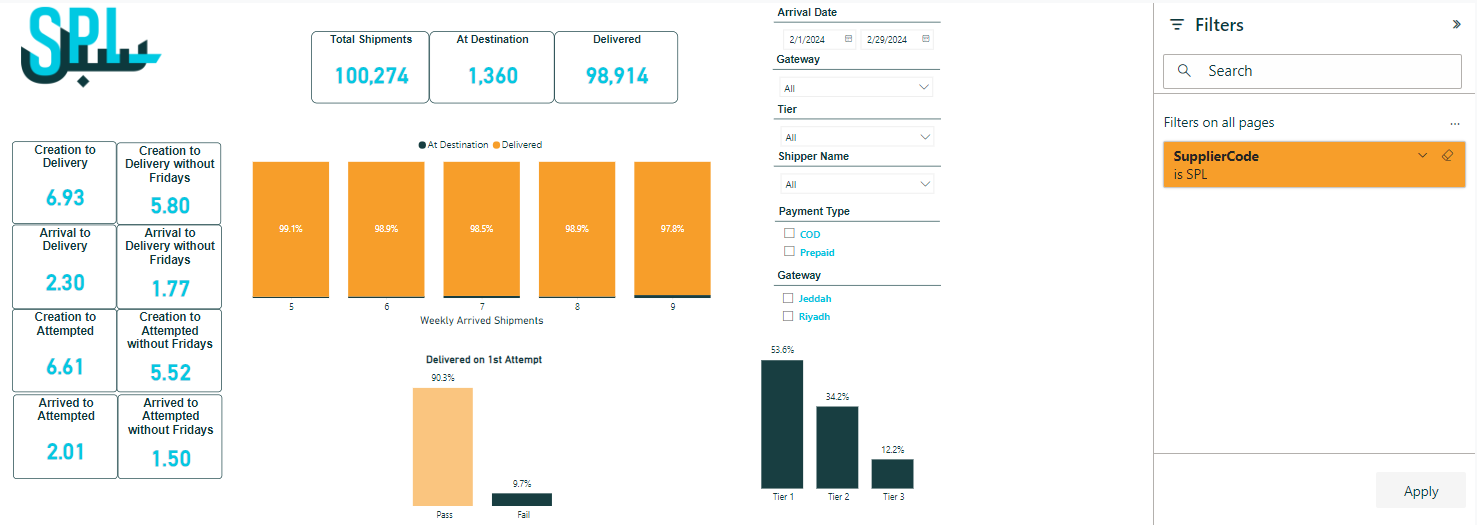Open the Shipper Name dropdown

tap(856, 184)
